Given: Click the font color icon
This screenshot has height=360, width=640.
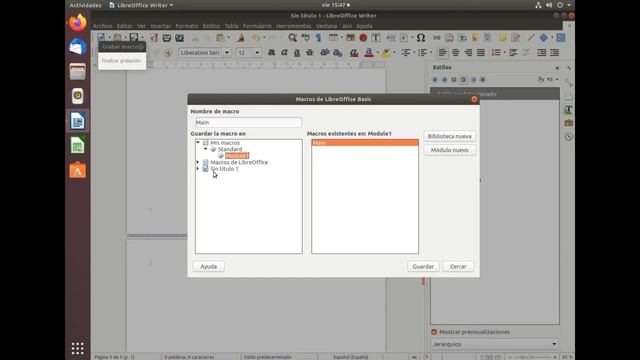Looking at the screenshot, I should point(368,53).
